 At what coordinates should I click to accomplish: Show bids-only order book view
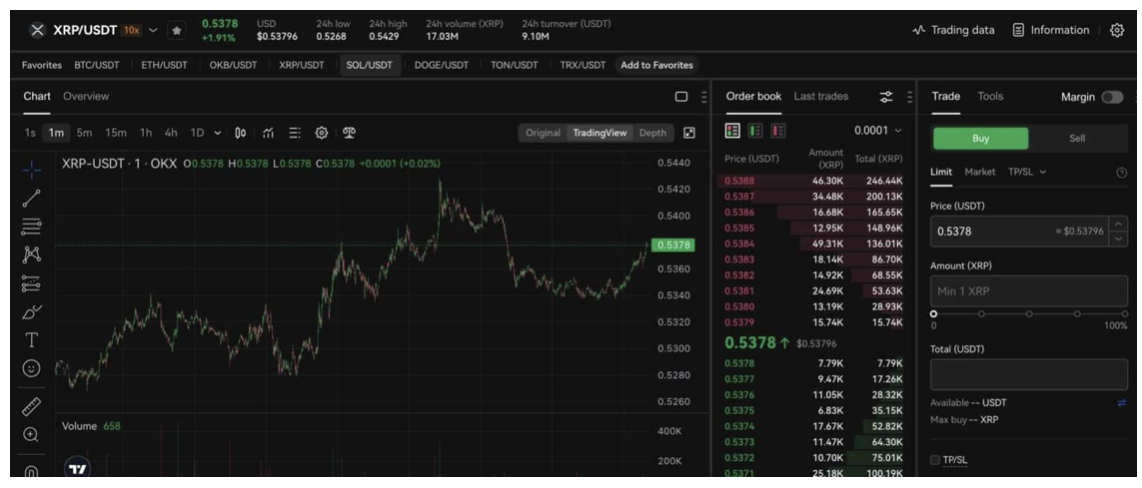[x=756, y=130]
